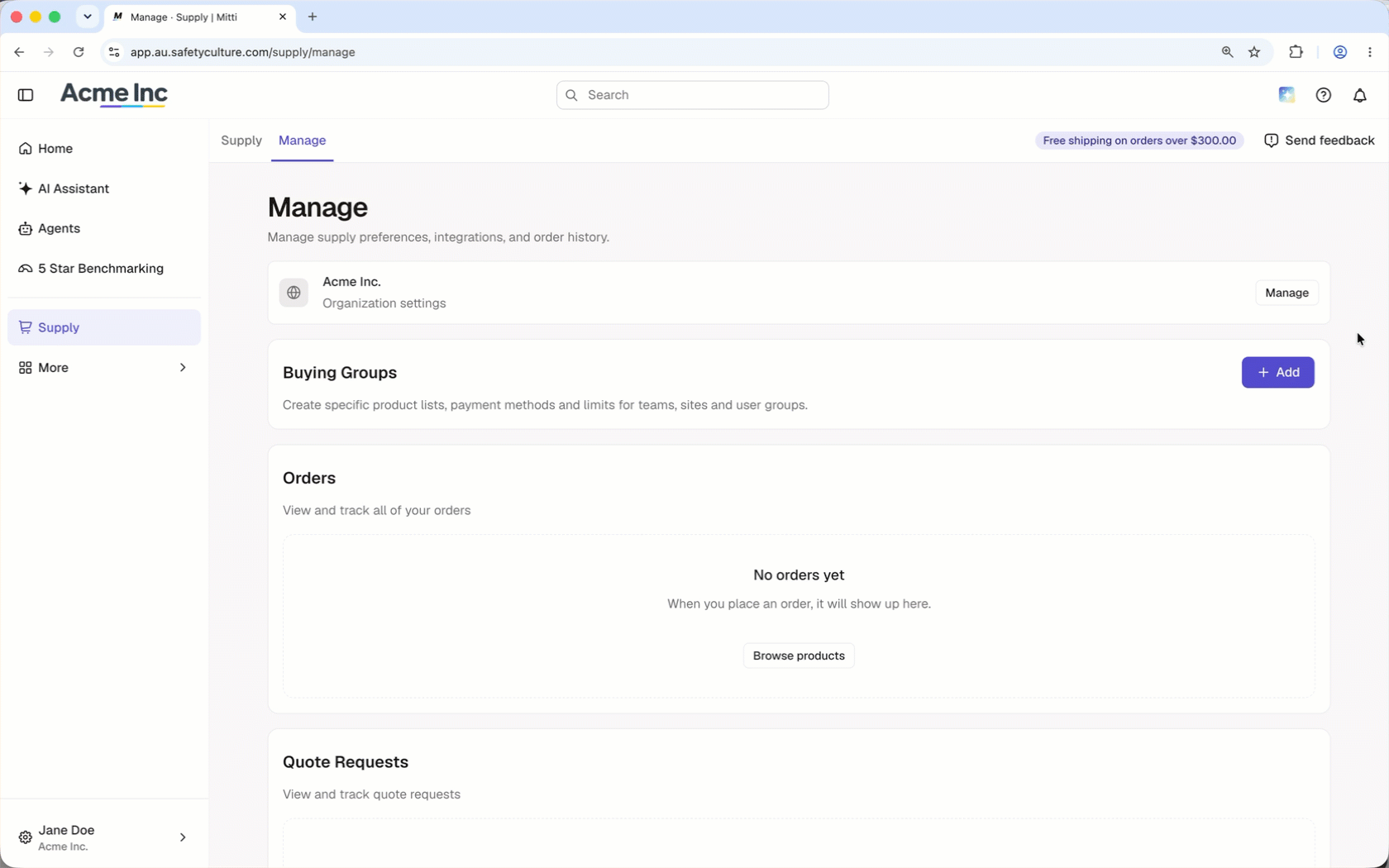The image size is (1389, 868).
Task: Bookmark this page with the star icon
Action: (1254, 52)
